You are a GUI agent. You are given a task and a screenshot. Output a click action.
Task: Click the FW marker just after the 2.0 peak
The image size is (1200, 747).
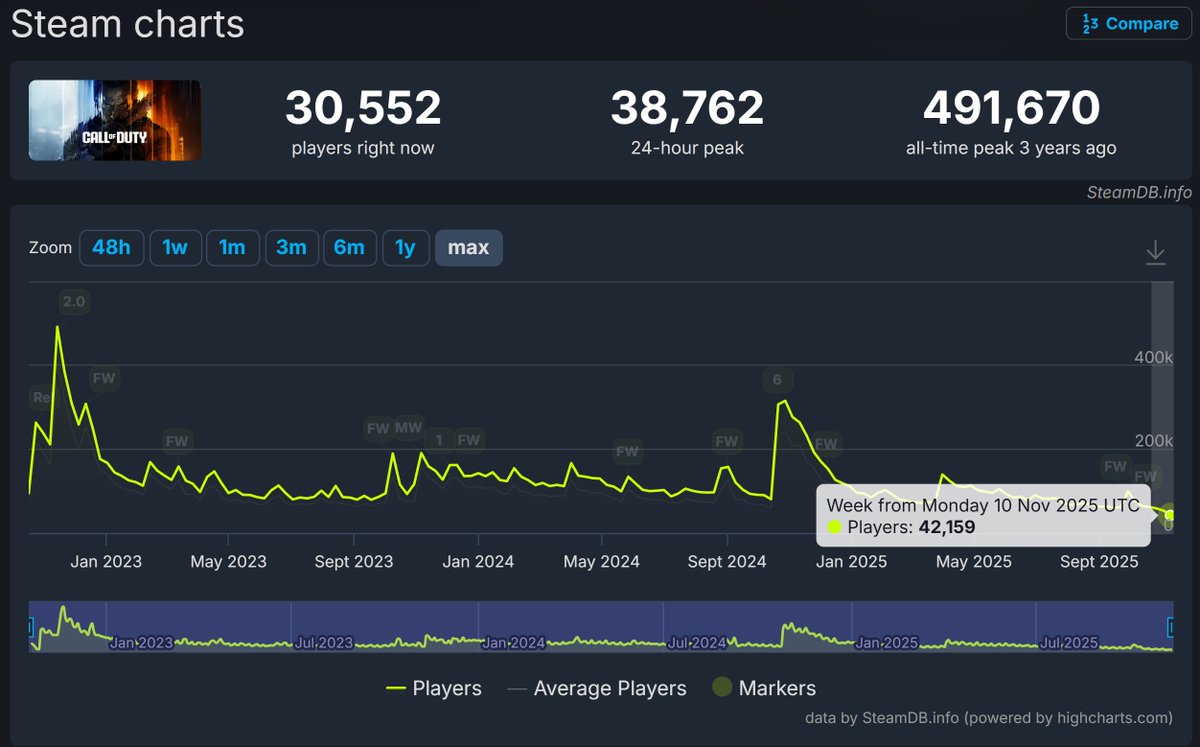click(x=104, y=379)
